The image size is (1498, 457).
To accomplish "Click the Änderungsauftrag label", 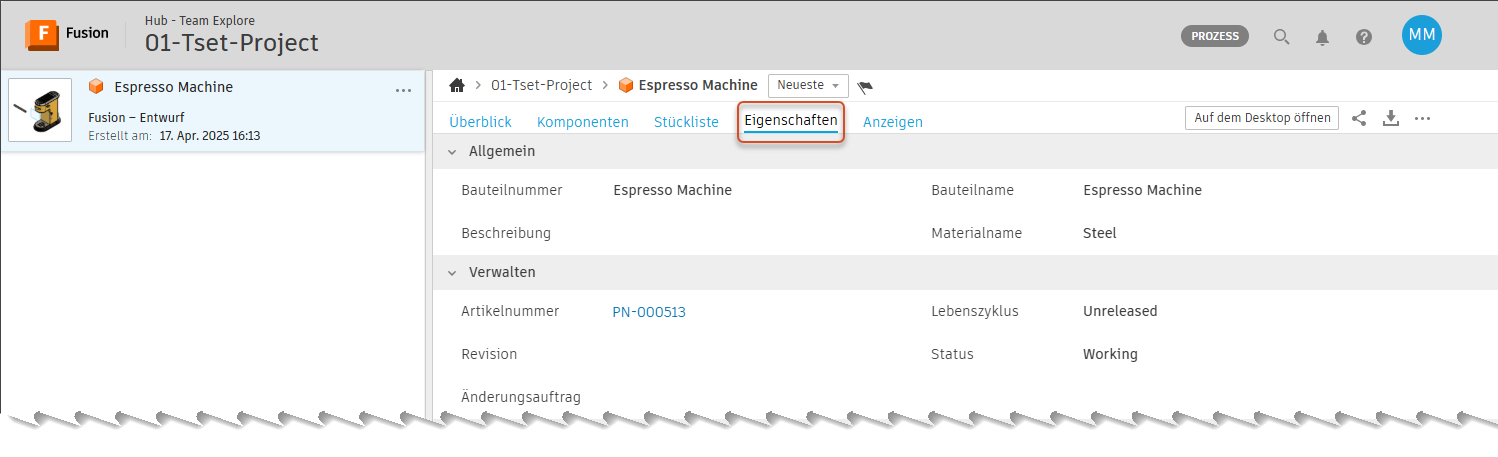I will pos(521,397).
